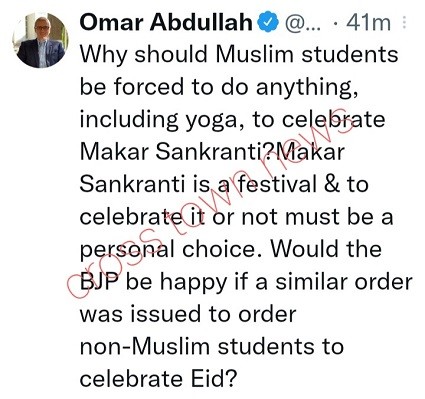Click the Omar Abdullah display name

point(166,23)
